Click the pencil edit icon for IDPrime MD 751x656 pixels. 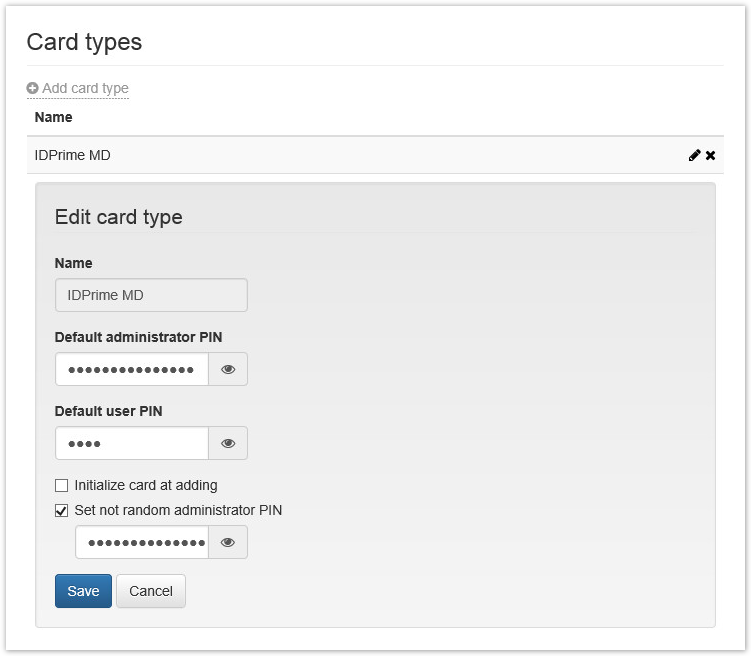(x=694, y=155)
